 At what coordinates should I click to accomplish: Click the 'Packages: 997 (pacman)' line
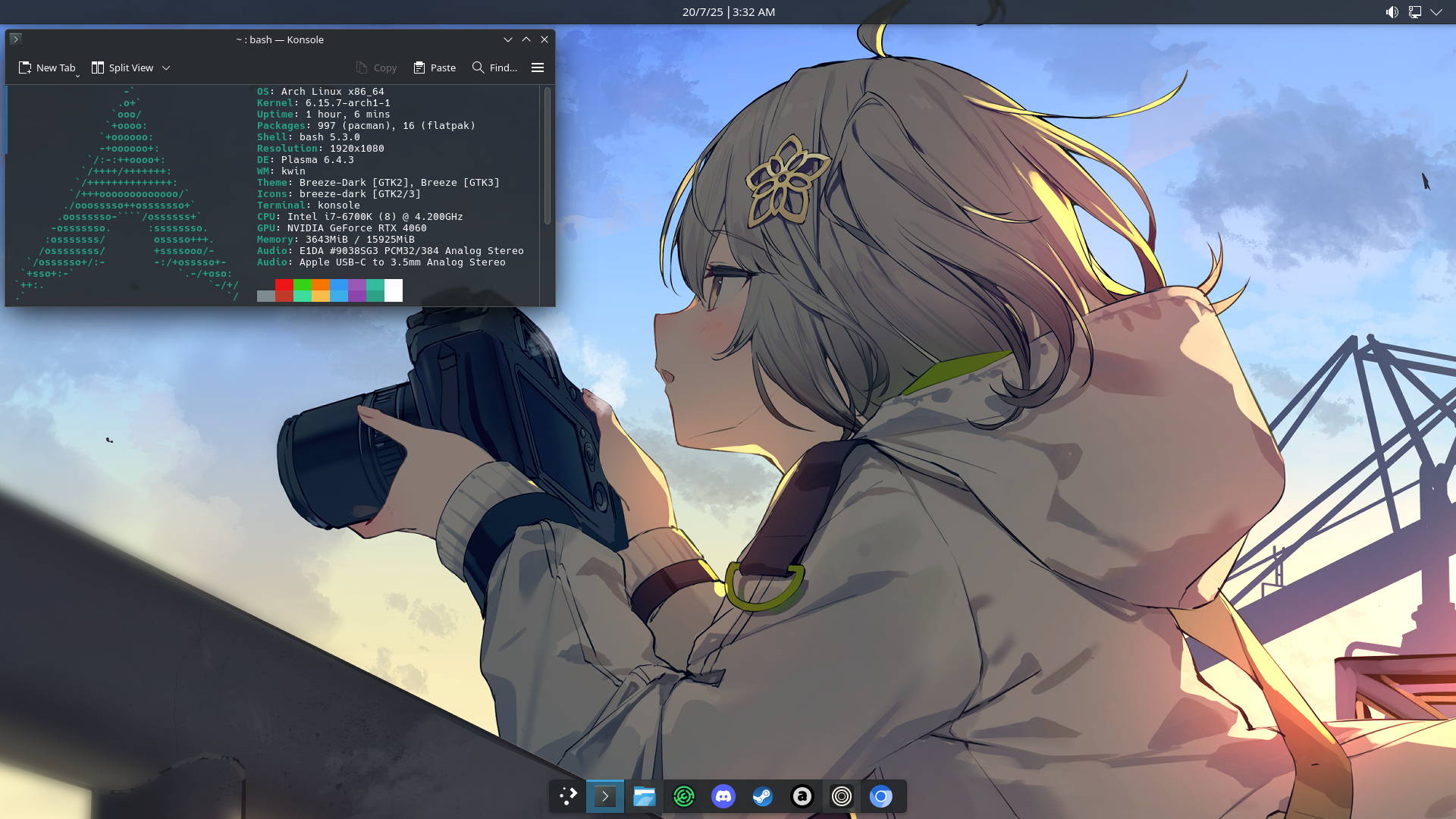point(366,125)
